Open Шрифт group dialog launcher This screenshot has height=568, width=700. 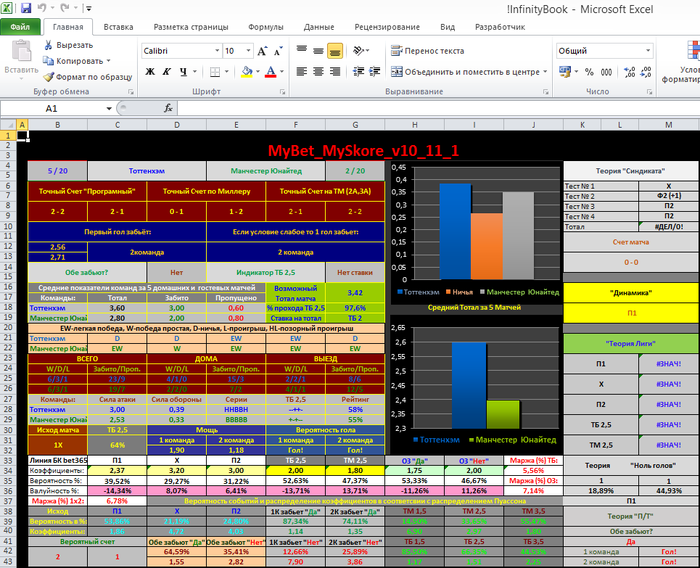282,92
